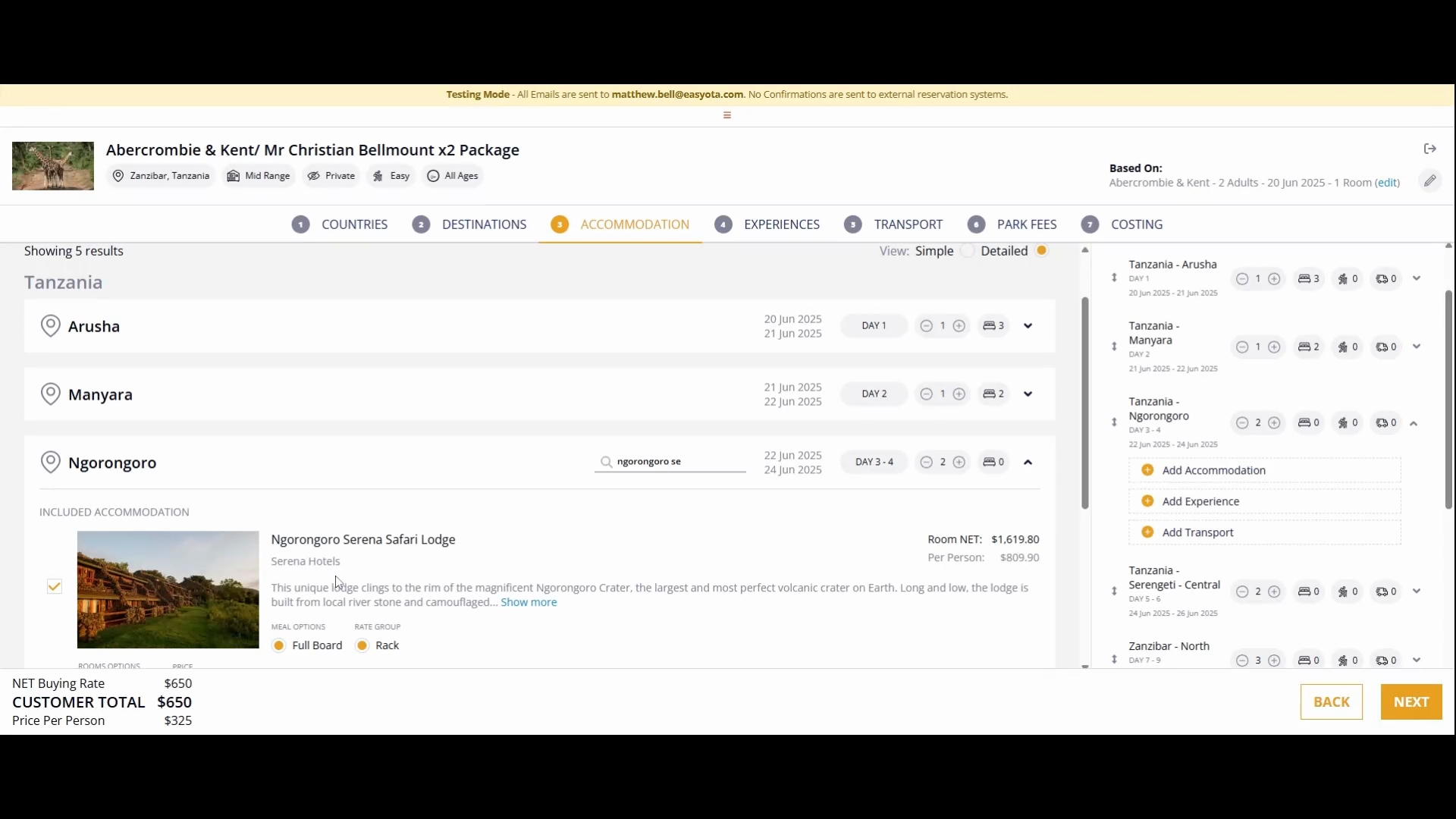Image resolution: width=1456 pixels, height=819 pixels.
Task: Click the bed icon in Ngorongoro row
Action: click(989, 463)
